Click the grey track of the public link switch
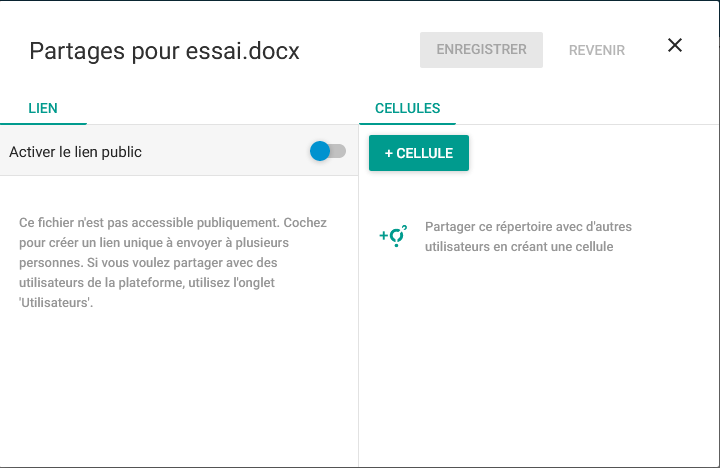 point(340,151)
